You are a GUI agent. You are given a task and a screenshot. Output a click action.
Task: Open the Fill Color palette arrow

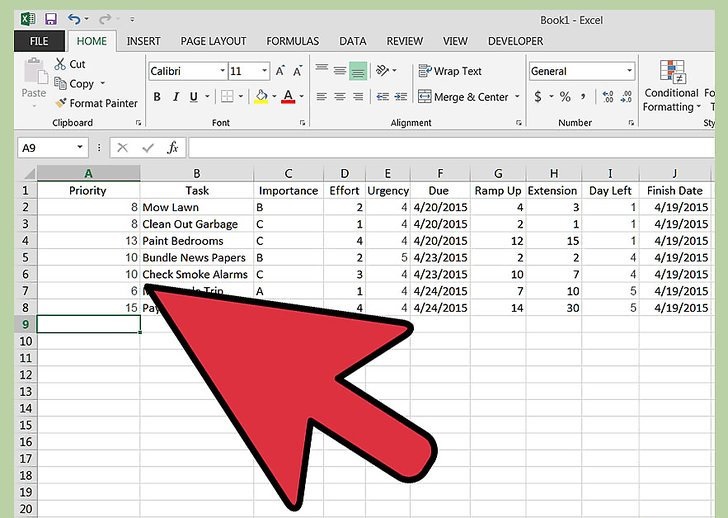(x=274, y=97)
